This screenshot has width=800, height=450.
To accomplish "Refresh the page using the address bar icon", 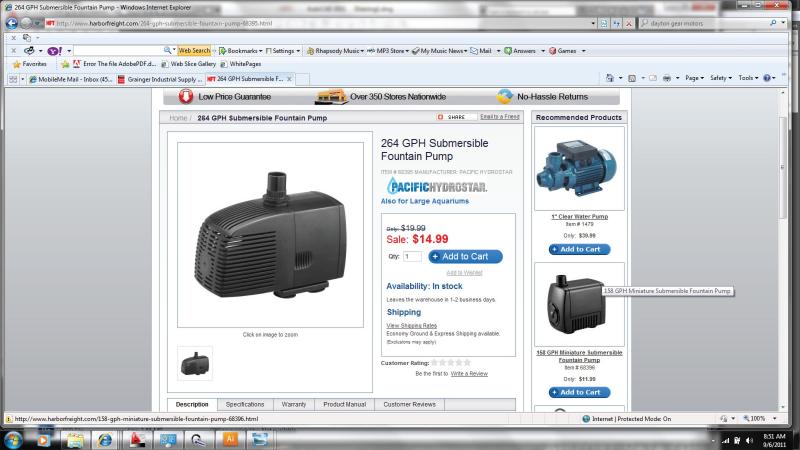I will [616, 23].
